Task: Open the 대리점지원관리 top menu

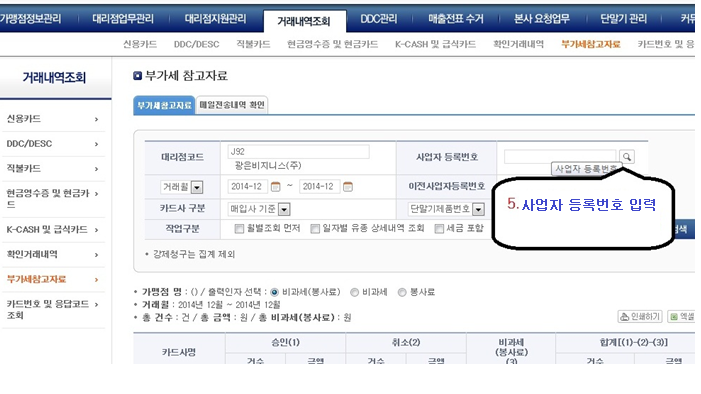Action: (x=215, y=19)
